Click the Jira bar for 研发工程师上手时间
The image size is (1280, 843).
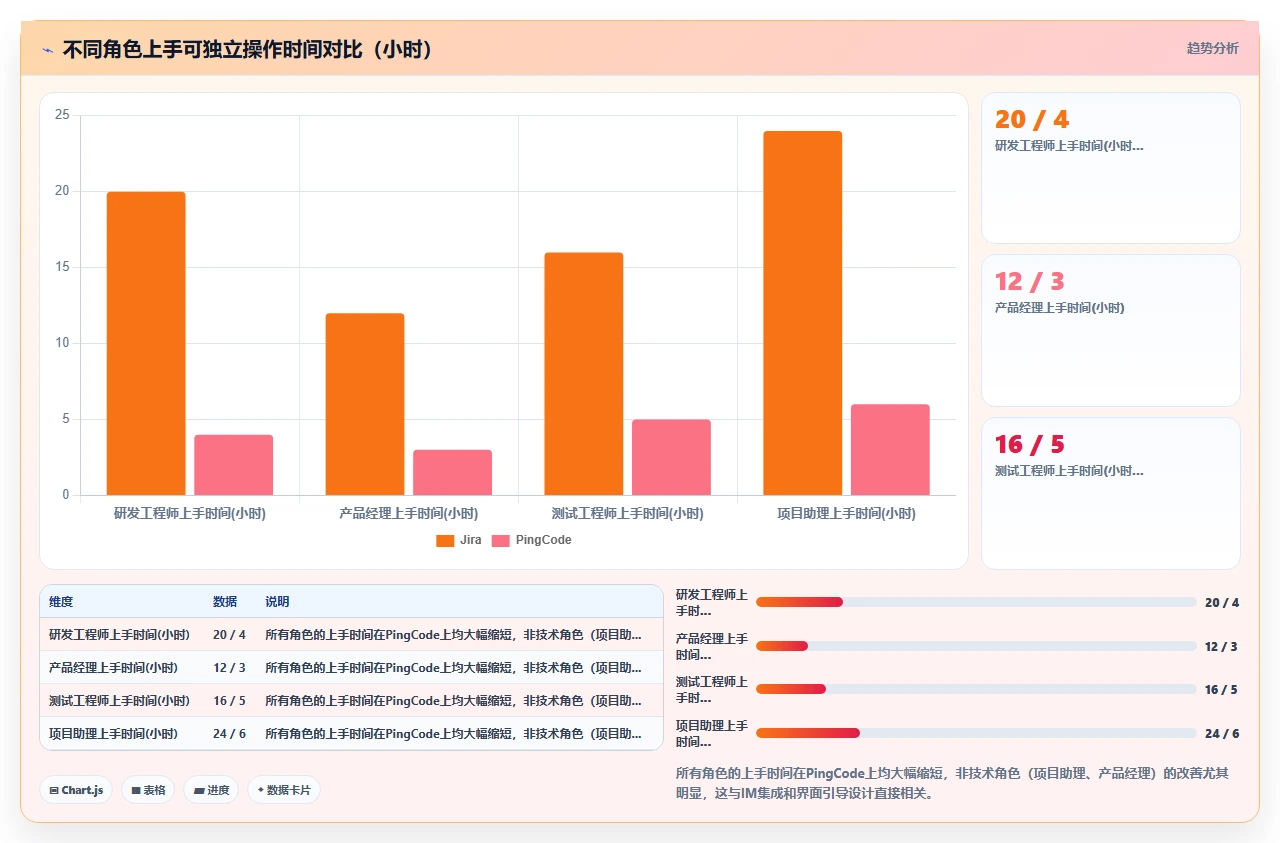point(146,343)
